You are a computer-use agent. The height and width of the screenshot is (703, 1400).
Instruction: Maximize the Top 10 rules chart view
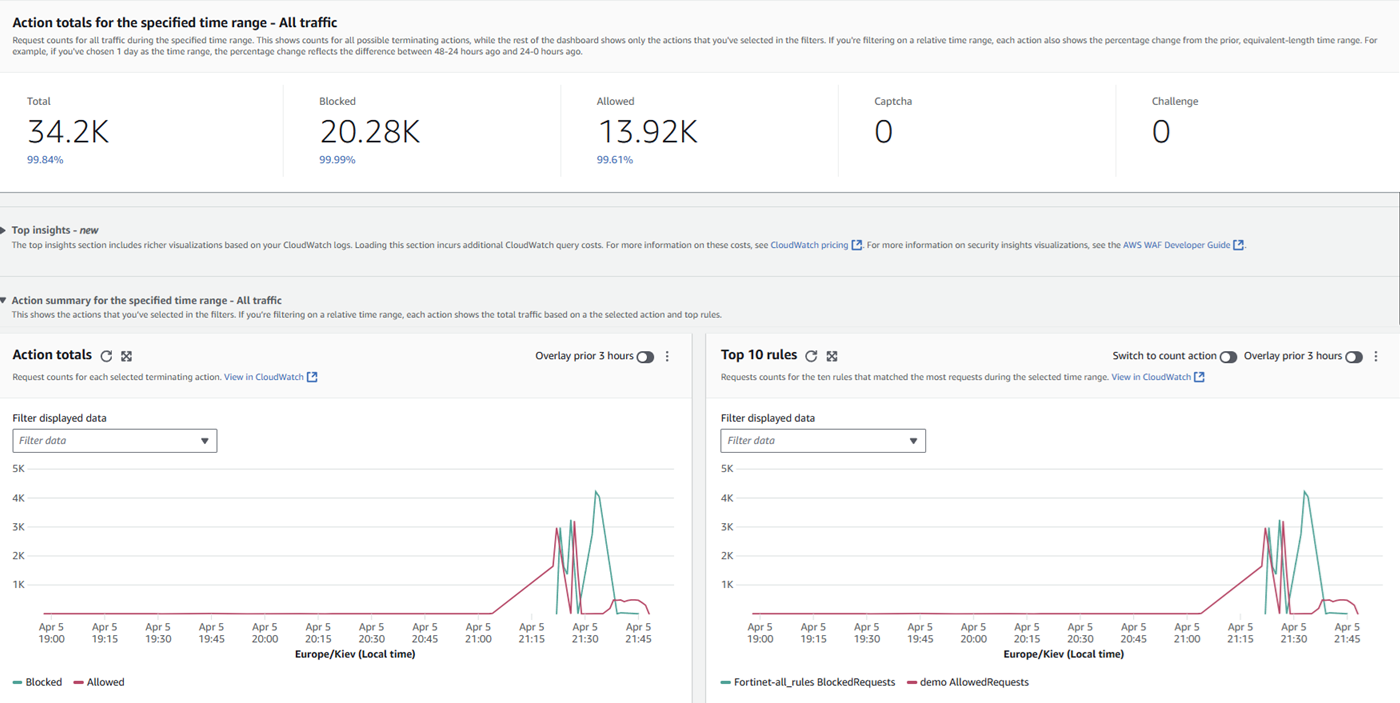(x=834, y=355)
